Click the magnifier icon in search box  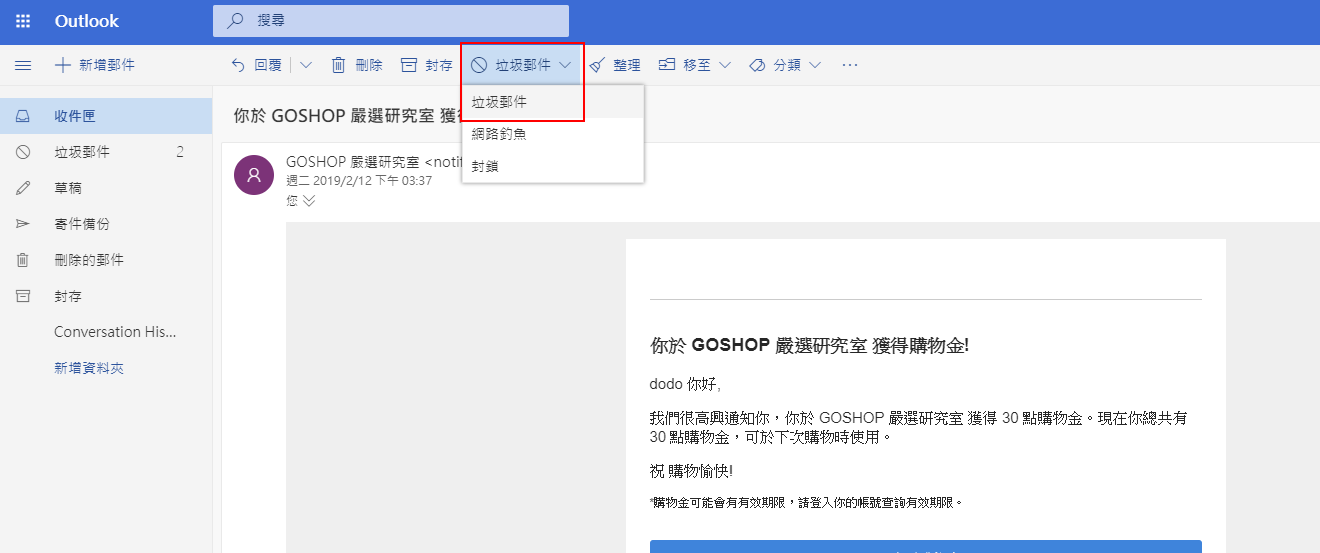(x=235, y=21)
